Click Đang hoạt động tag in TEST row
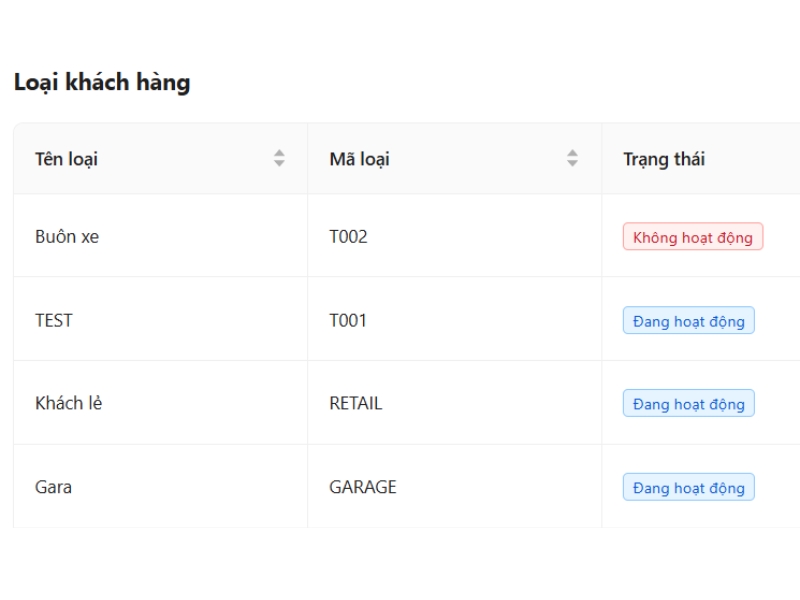Viewport: 800px width, 600px height. click(688, 321)
